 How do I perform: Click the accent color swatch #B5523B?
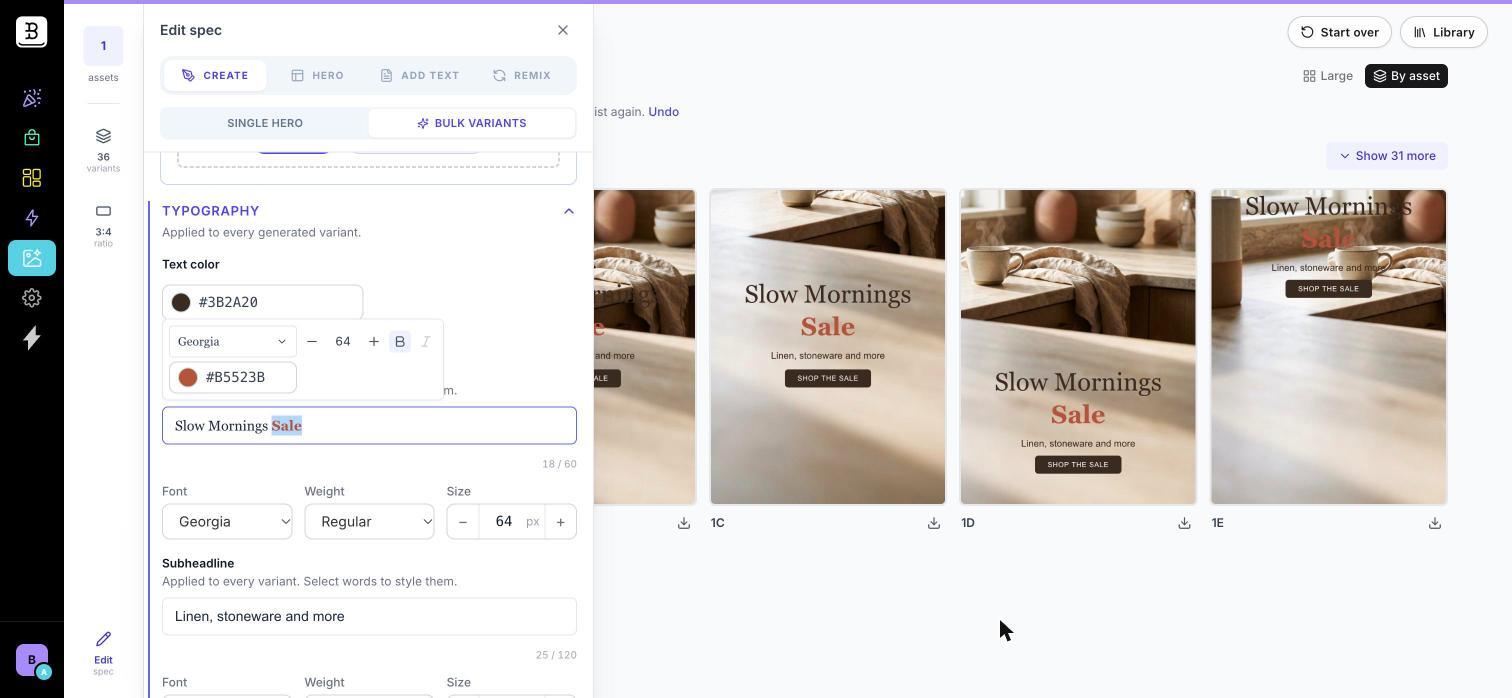(x=188, y=377)
